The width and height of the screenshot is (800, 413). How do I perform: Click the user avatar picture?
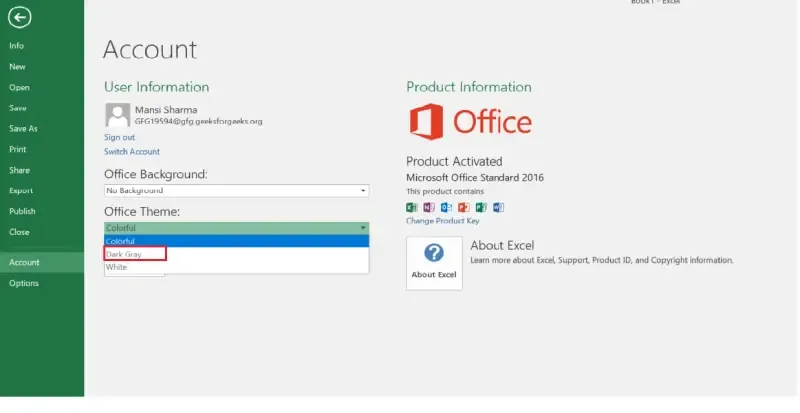pos(117,115)
